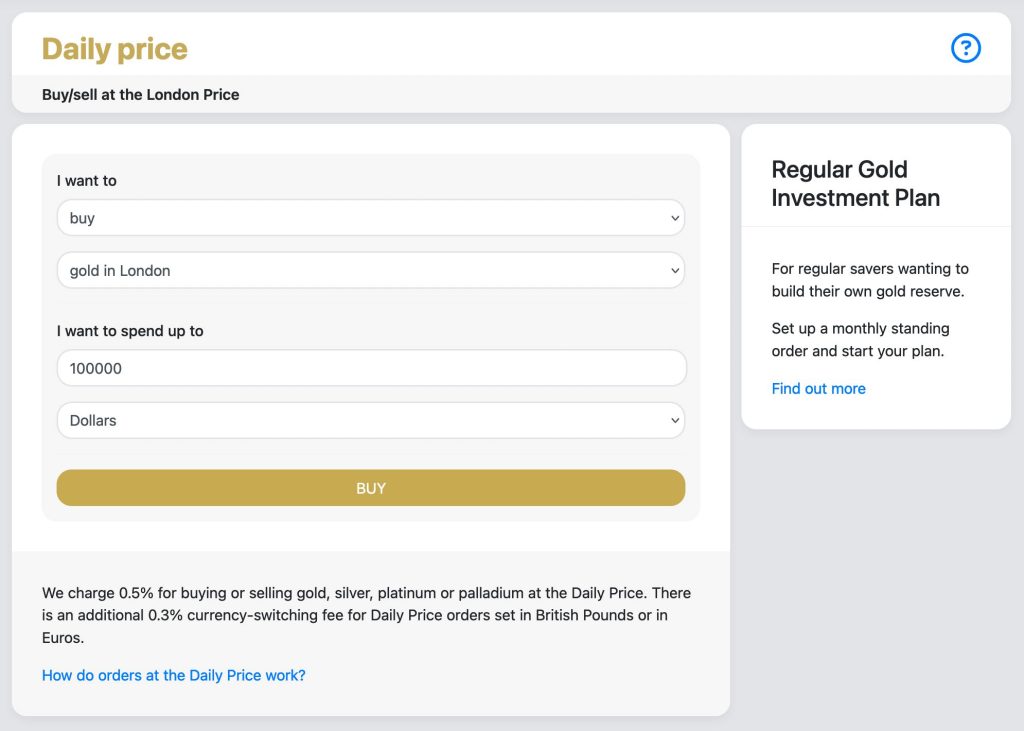The image size is (1024, 731).
Task: Click the 'Daily price' heading
Action: click(115, 49)
